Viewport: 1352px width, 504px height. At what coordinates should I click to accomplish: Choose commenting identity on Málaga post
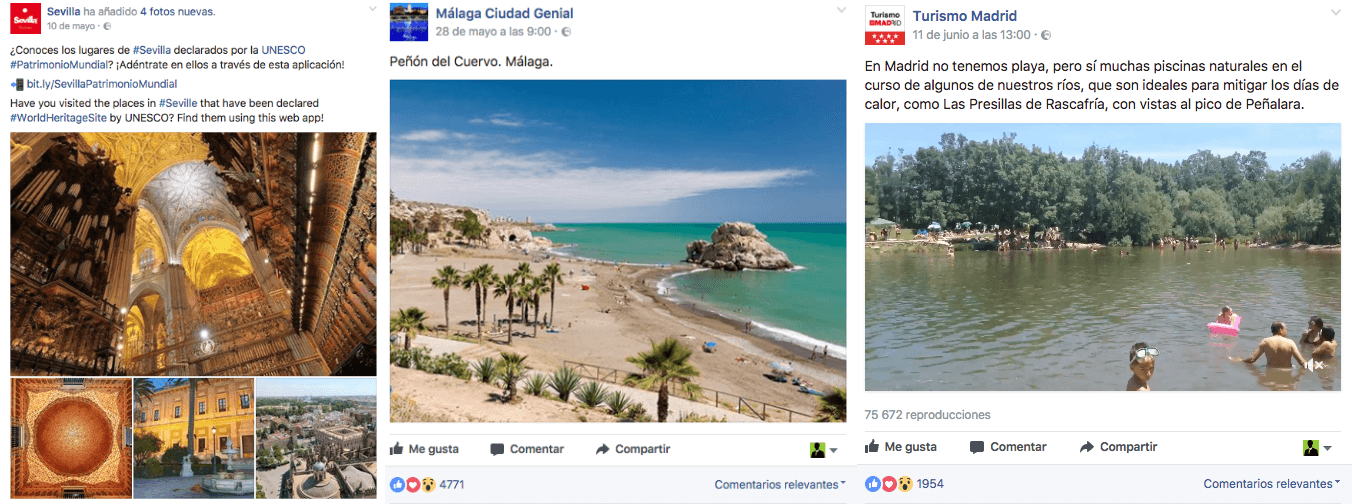[x=824, y=450]
